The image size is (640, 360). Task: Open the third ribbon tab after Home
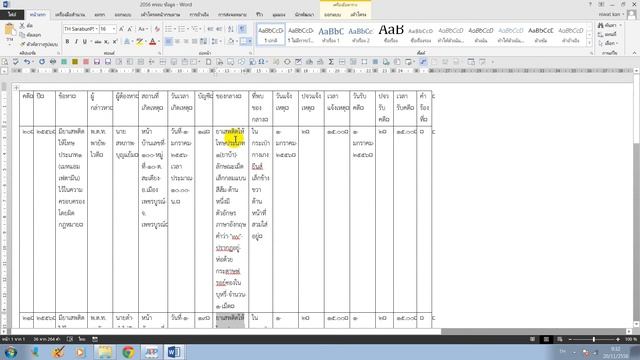(x=123, y=14)
